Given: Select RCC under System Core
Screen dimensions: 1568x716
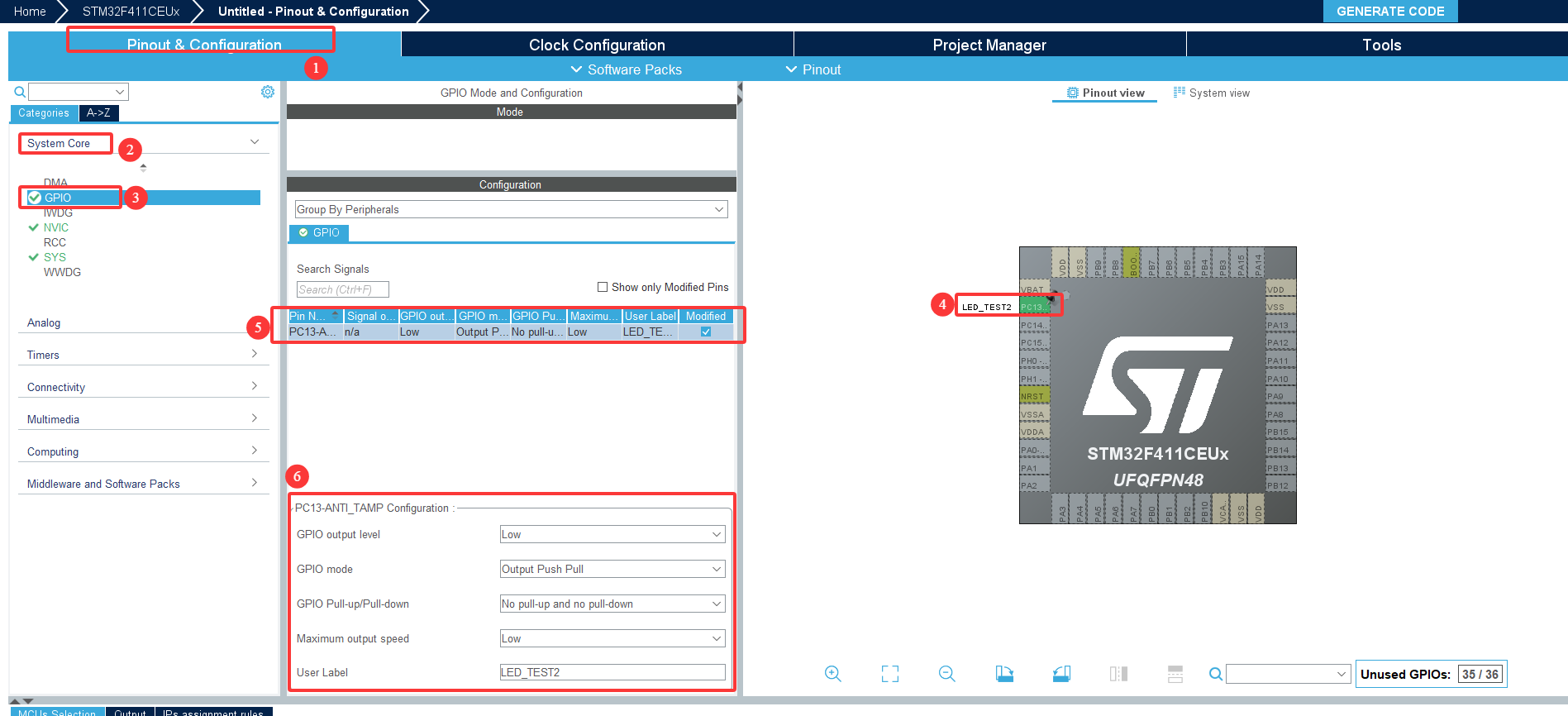Looking at the screenshot, I should tap(55, 242).
